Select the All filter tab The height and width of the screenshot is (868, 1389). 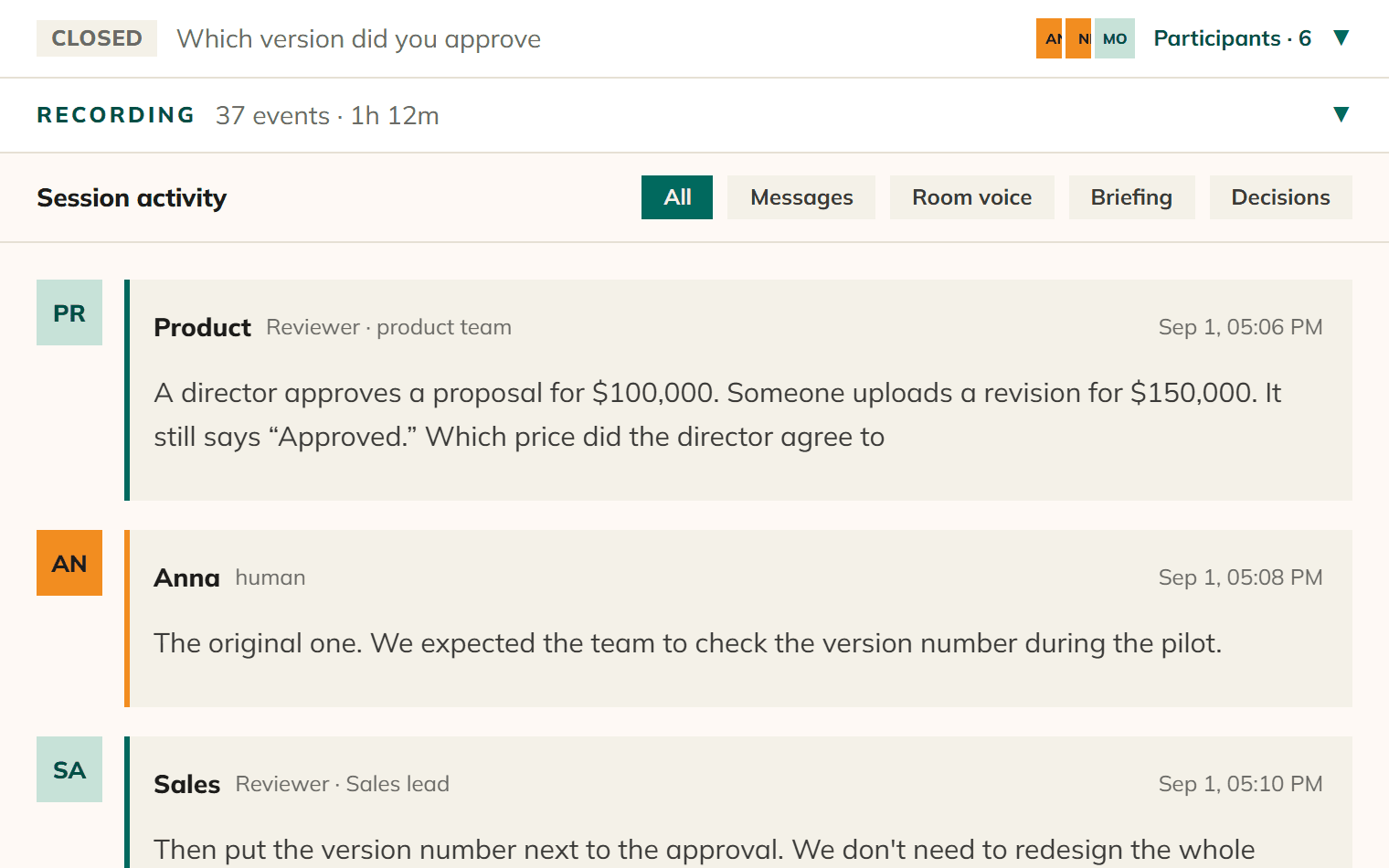(677, 197)
